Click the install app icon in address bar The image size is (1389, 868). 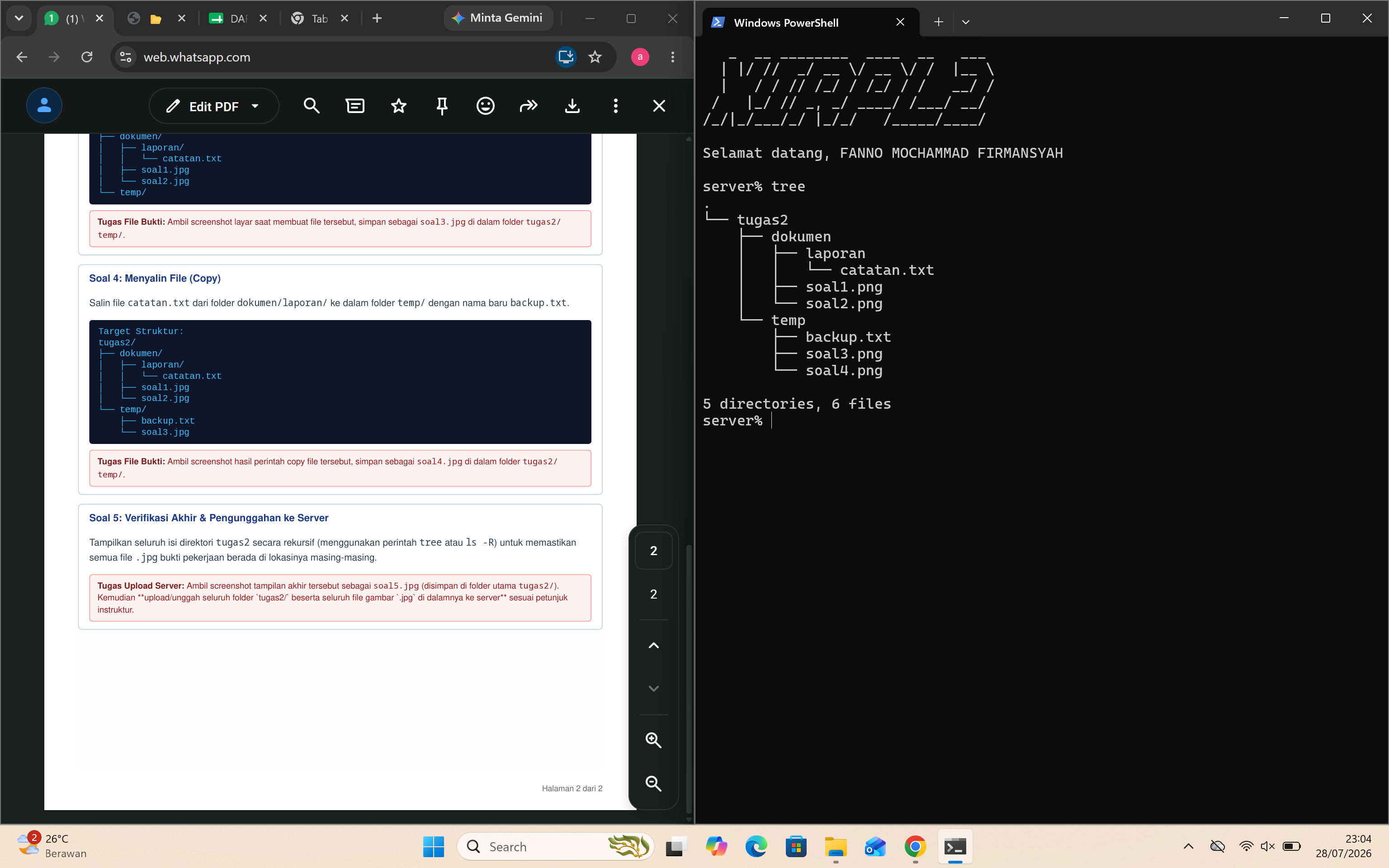(566, 57)
